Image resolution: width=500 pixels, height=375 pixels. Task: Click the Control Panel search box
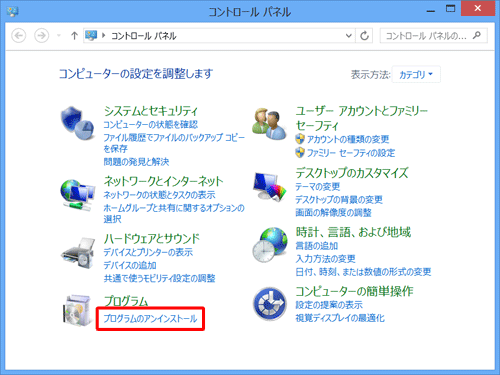tap(433, 35)
